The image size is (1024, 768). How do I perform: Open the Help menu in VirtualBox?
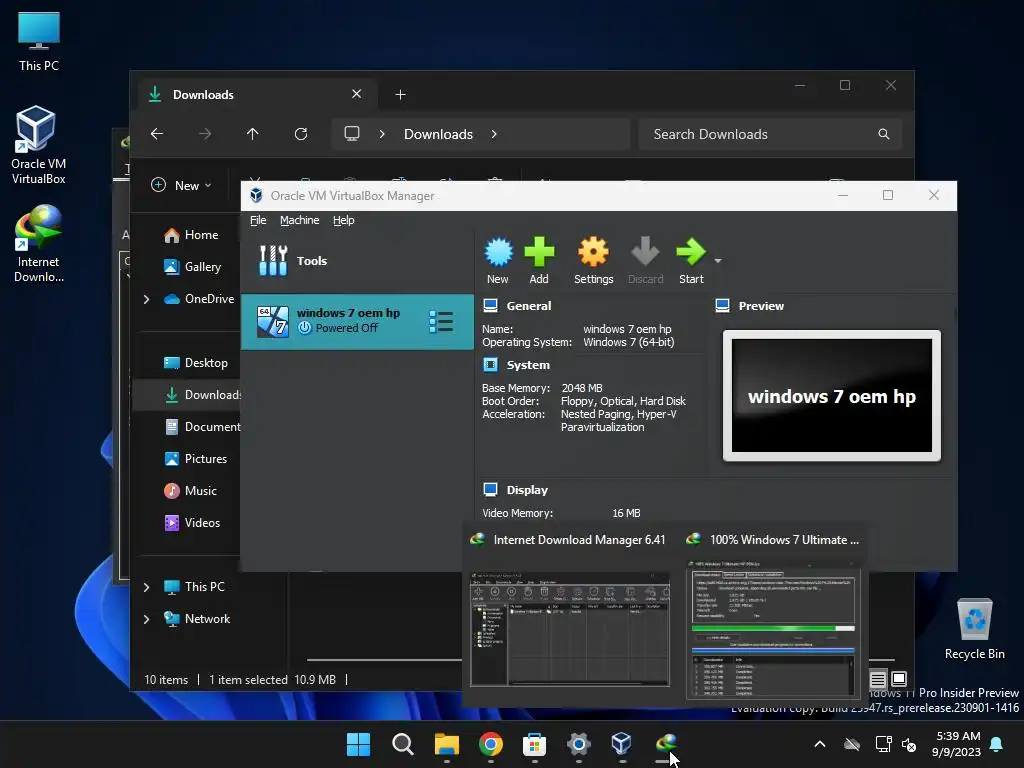344,220
